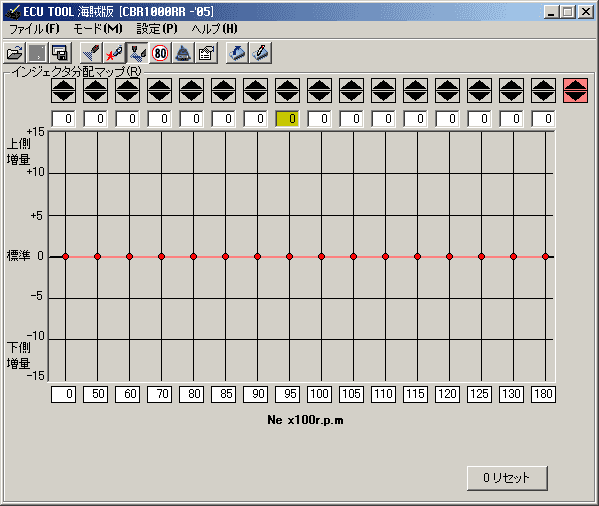This screenshot has width=599, height=506.
Task: Click the 0 リセット button
Action: tap(507, 478)
